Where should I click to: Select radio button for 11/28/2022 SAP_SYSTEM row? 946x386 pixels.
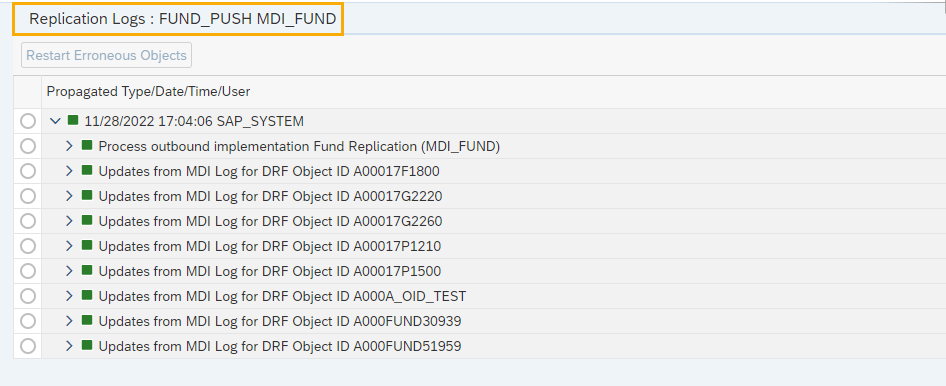point(28,121)
